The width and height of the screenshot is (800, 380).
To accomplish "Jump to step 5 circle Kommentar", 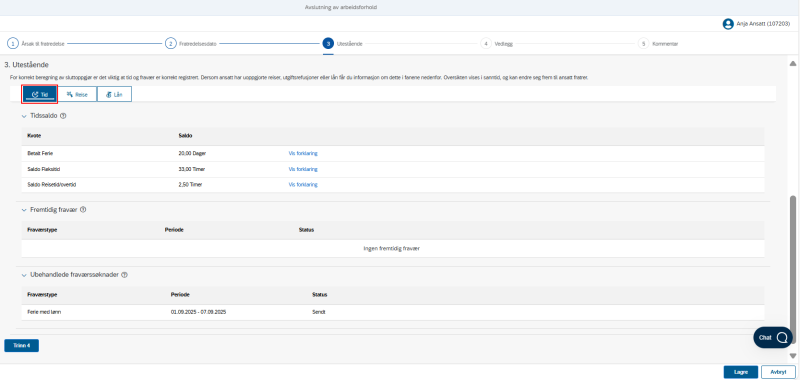I will pyautogui.click(x=643, y=44).
